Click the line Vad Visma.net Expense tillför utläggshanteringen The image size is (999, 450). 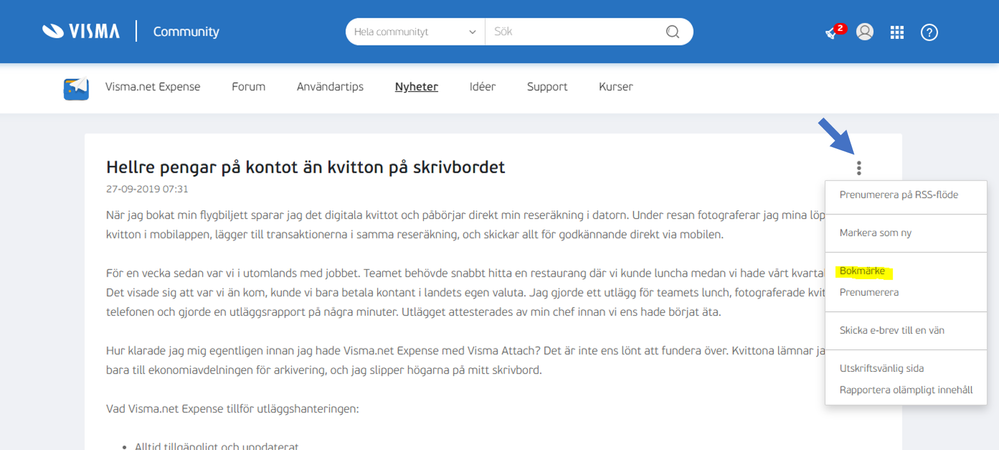(233, 408)
